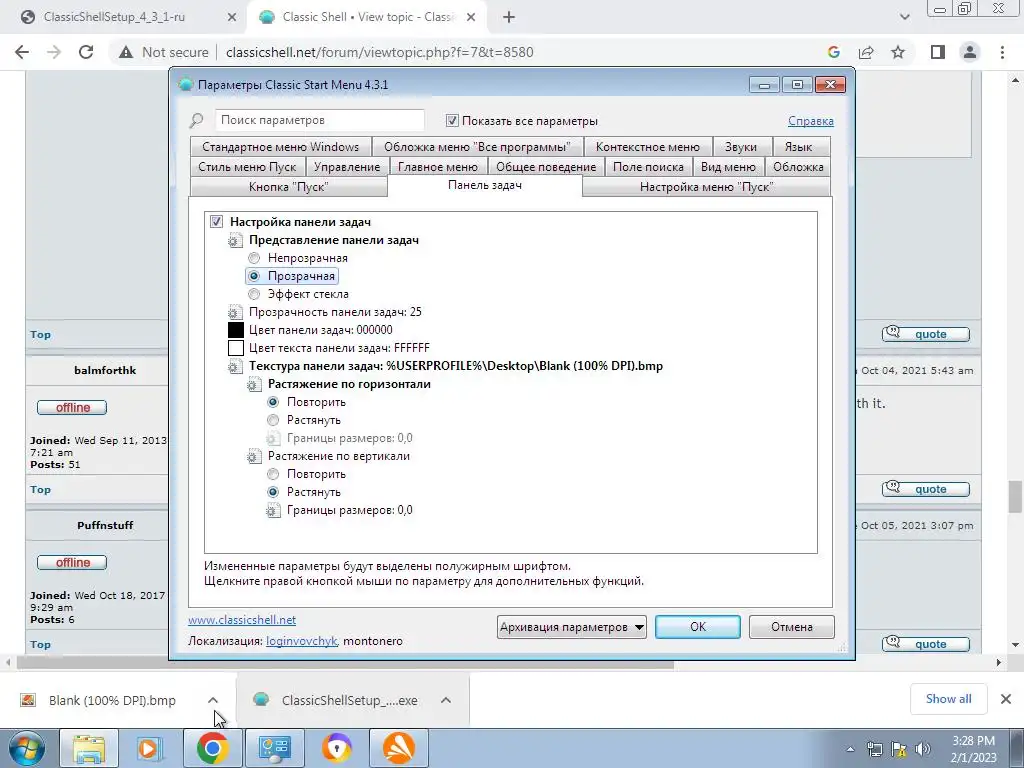Open Chrome three-dot menu

point(1002,52)
